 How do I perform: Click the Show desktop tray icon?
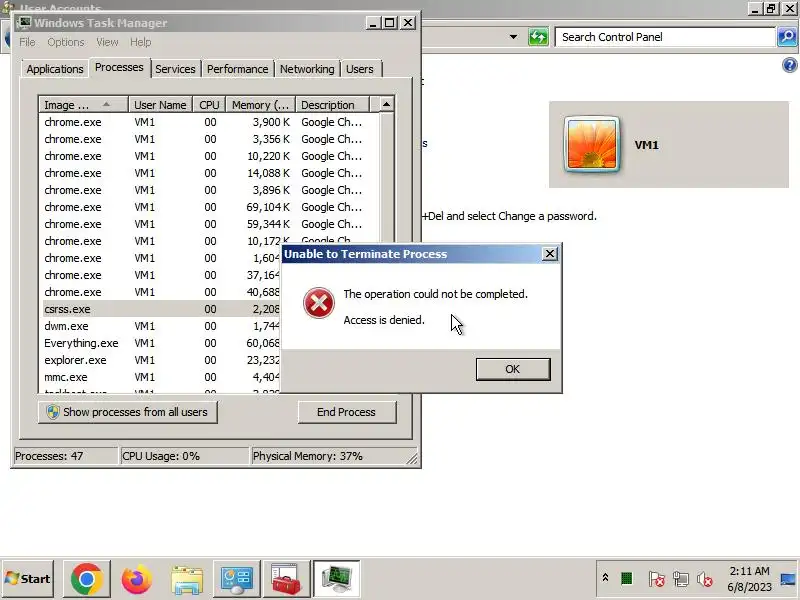(x=788, y=579)
